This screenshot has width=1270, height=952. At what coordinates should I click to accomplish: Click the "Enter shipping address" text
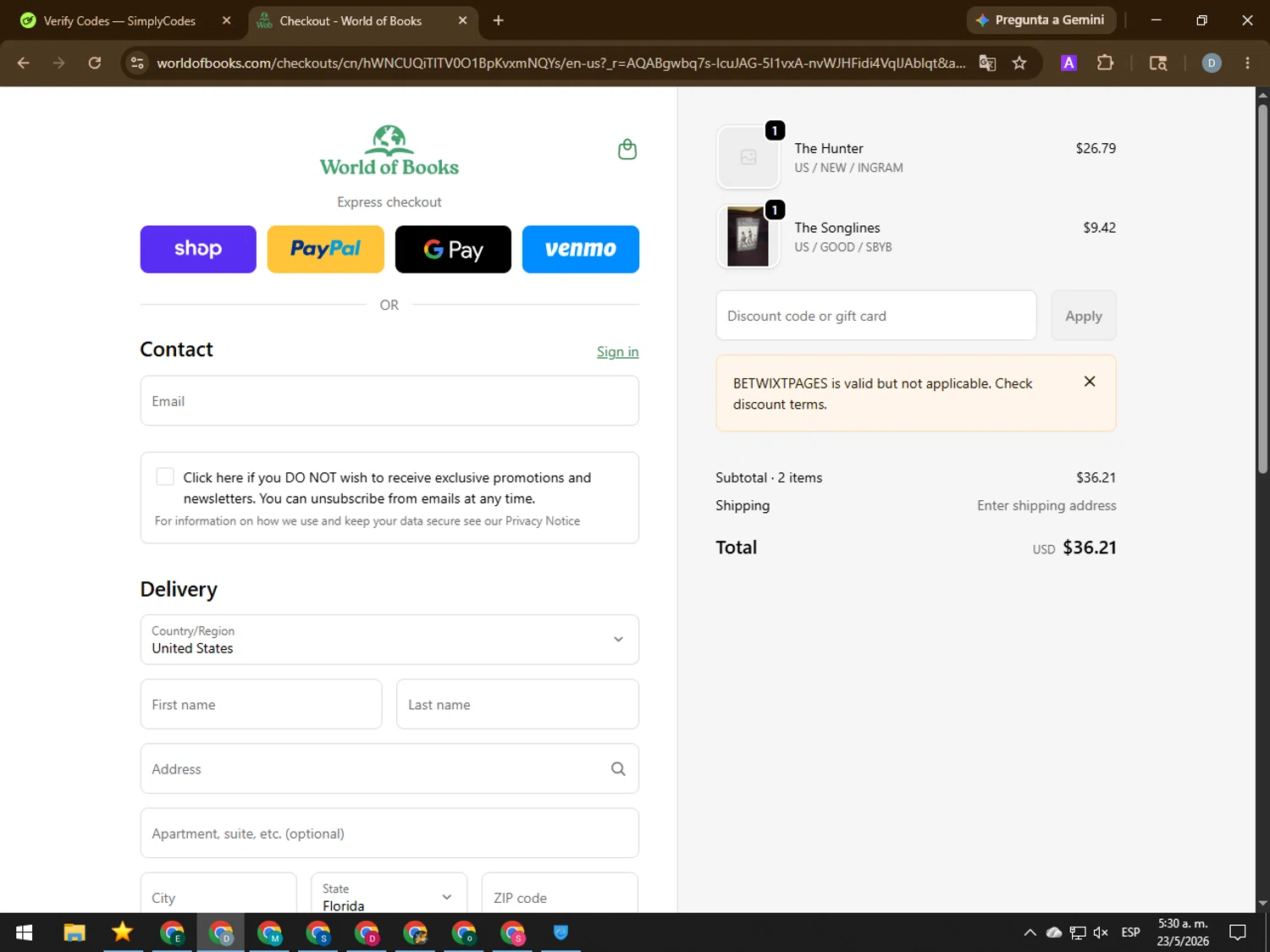click(1046, 505)
